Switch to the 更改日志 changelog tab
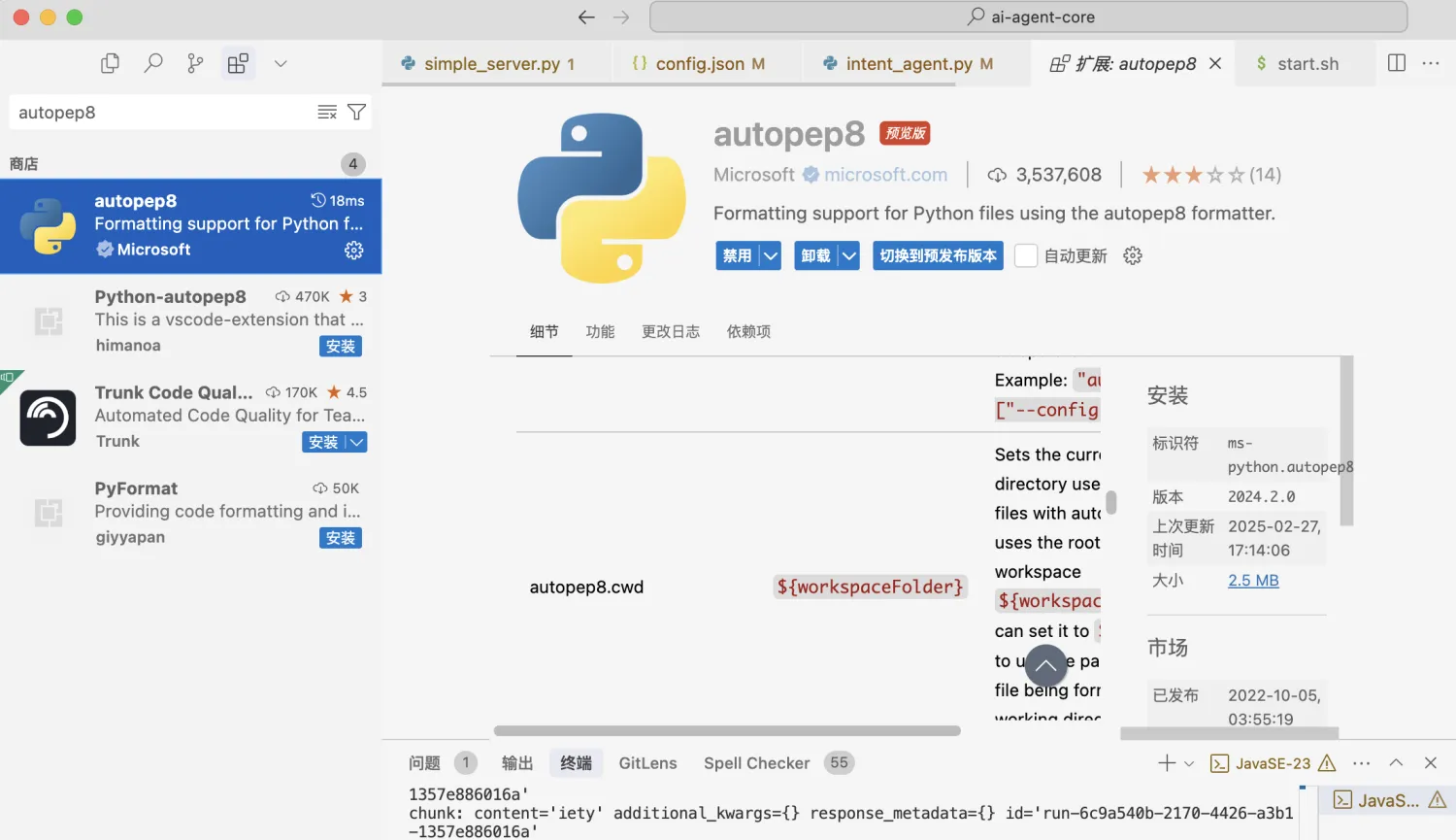The width and height of the screenshot is (1456, 840). click(x=671, y=332)
